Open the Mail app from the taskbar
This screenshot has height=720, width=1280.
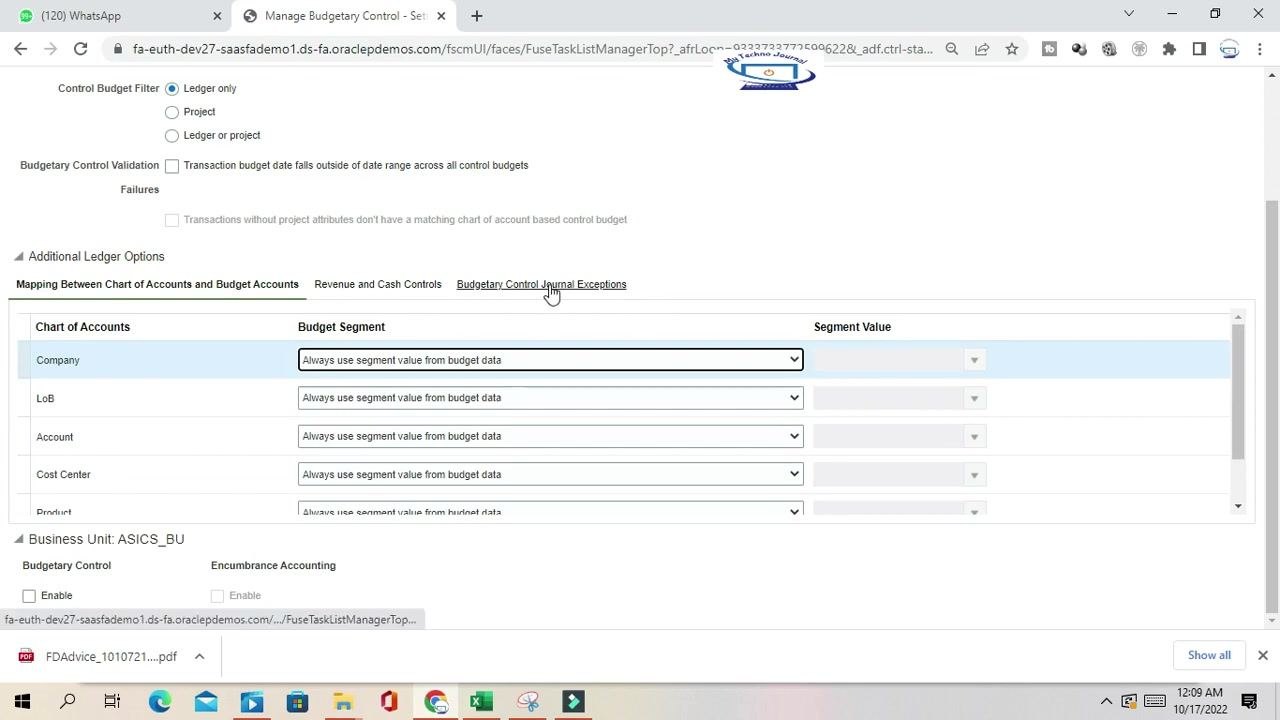[x=206, y=701]
